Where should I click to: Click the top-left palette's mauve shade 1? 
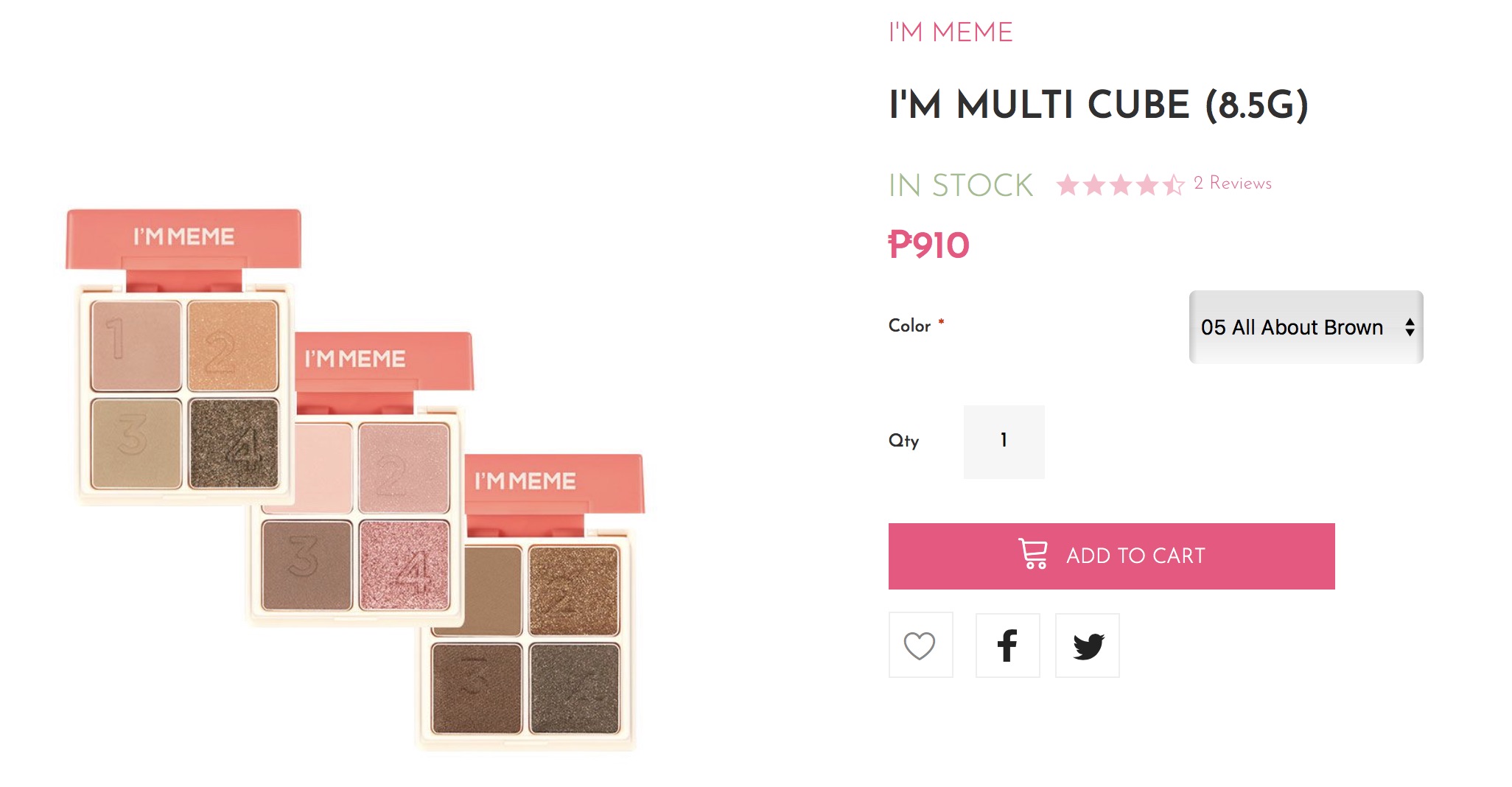(x=136, y=346)
